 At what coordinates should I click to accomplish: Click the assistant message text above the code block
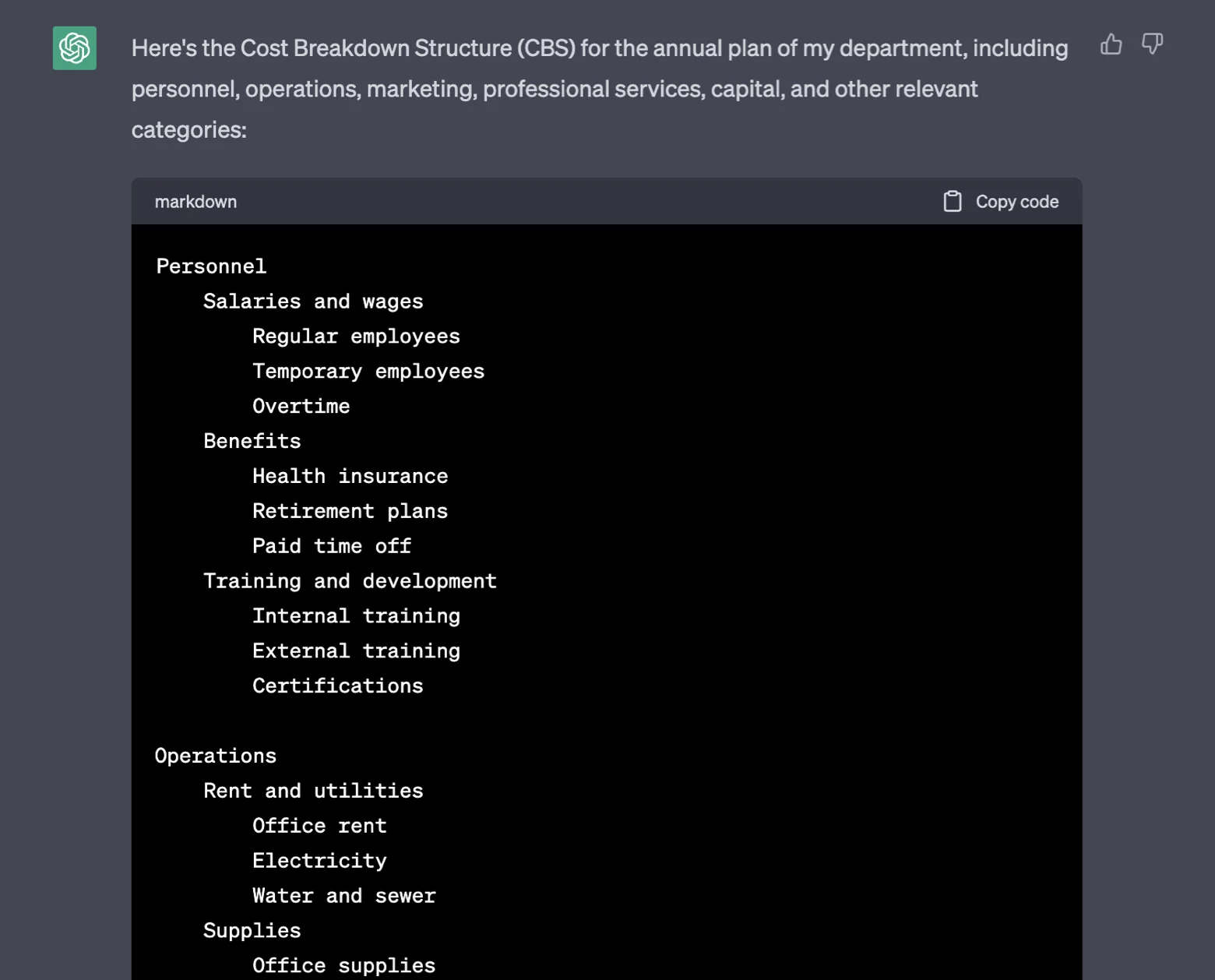[600, 88]
